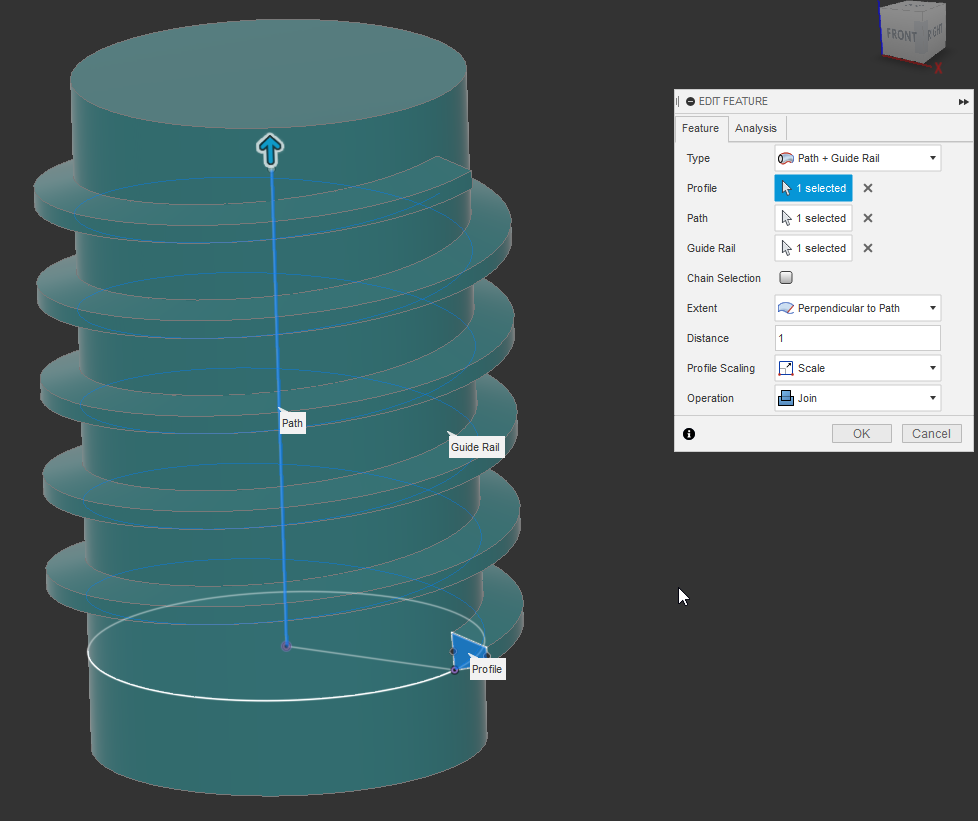This screenshot has height=821, width=978.
Task: Open the Operation dropdown set to Join
Action: point(857,398)
